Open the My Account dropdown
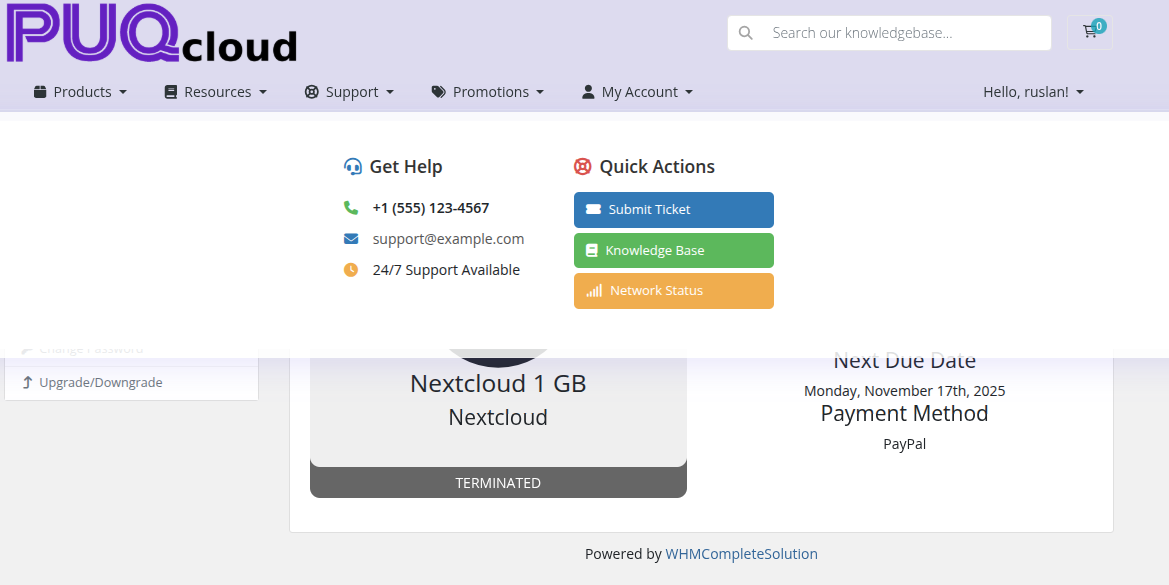Image resolution: width=1169 pixels, height=585 pixels. coord(636,91)
